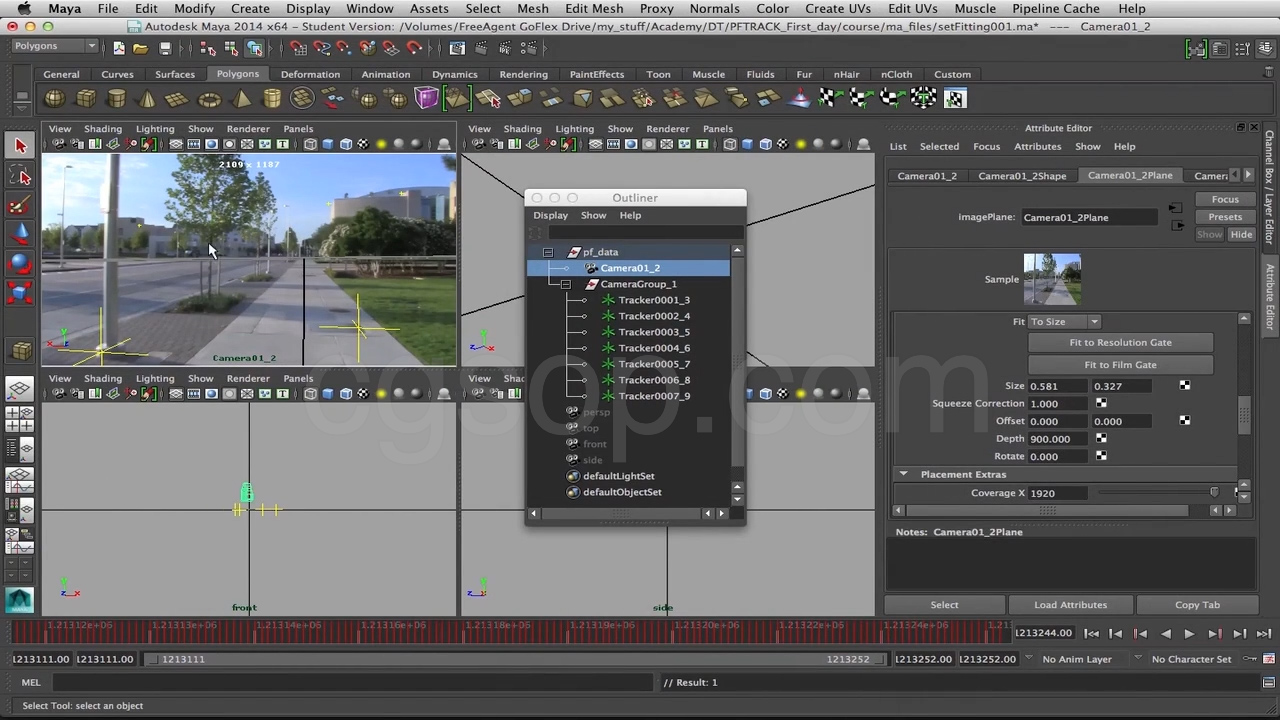This screenshot has width=1280, height=720.
Task: Create a polygon pyramid from the shelf
Action: click(241, 98)
